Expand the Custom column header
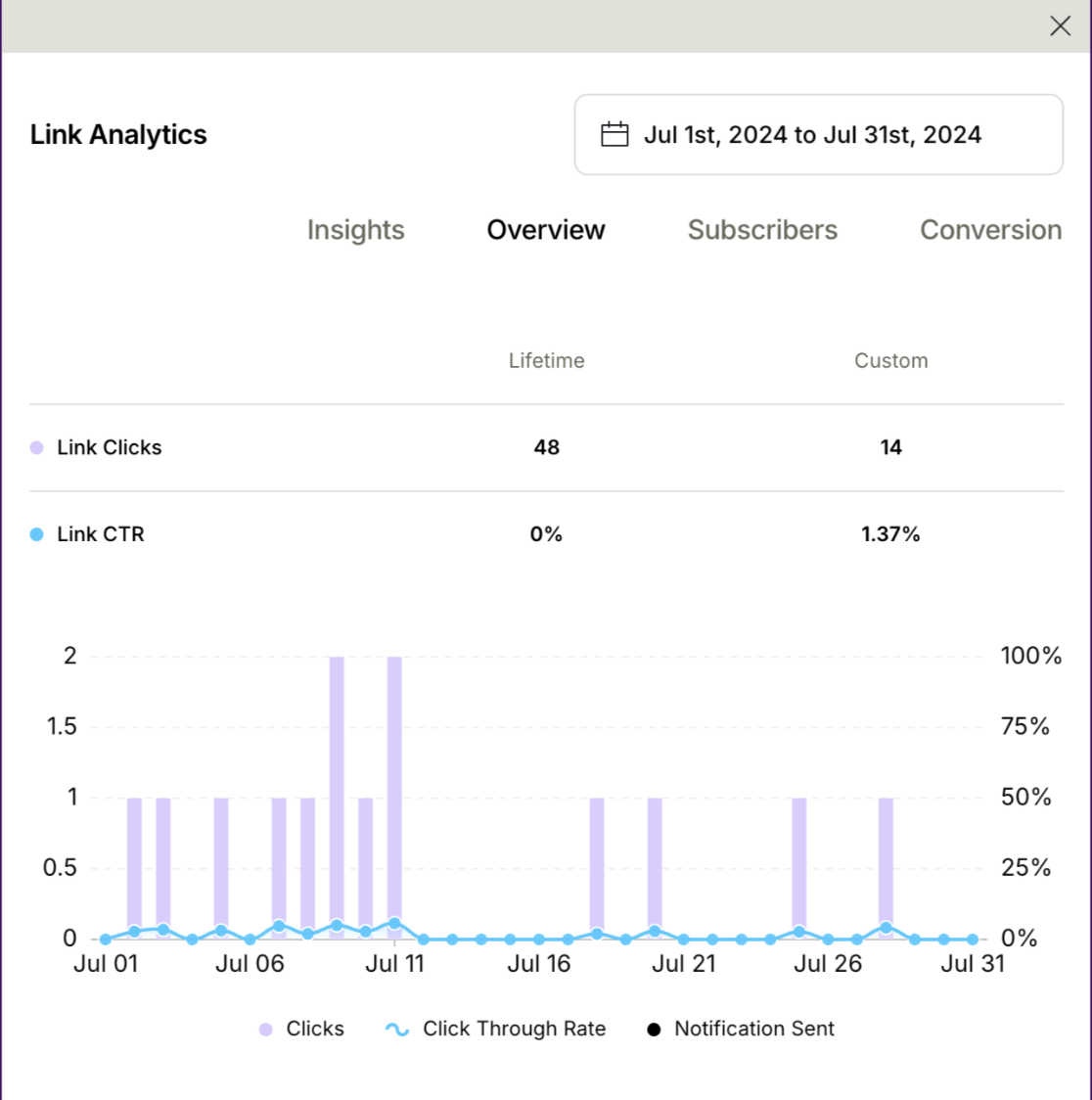Screen dimensions: 1092x1100 click(x=890, y=360)
